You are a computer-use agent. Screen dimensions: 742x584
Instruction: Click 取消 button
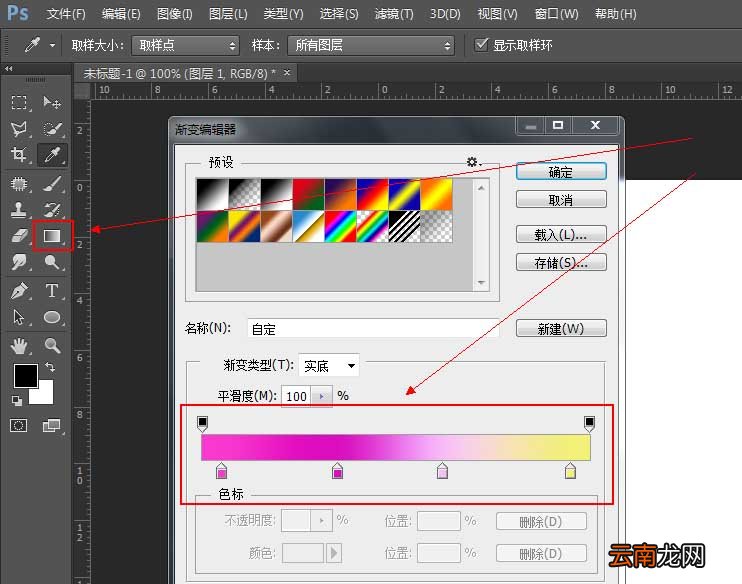coord(561,200)
